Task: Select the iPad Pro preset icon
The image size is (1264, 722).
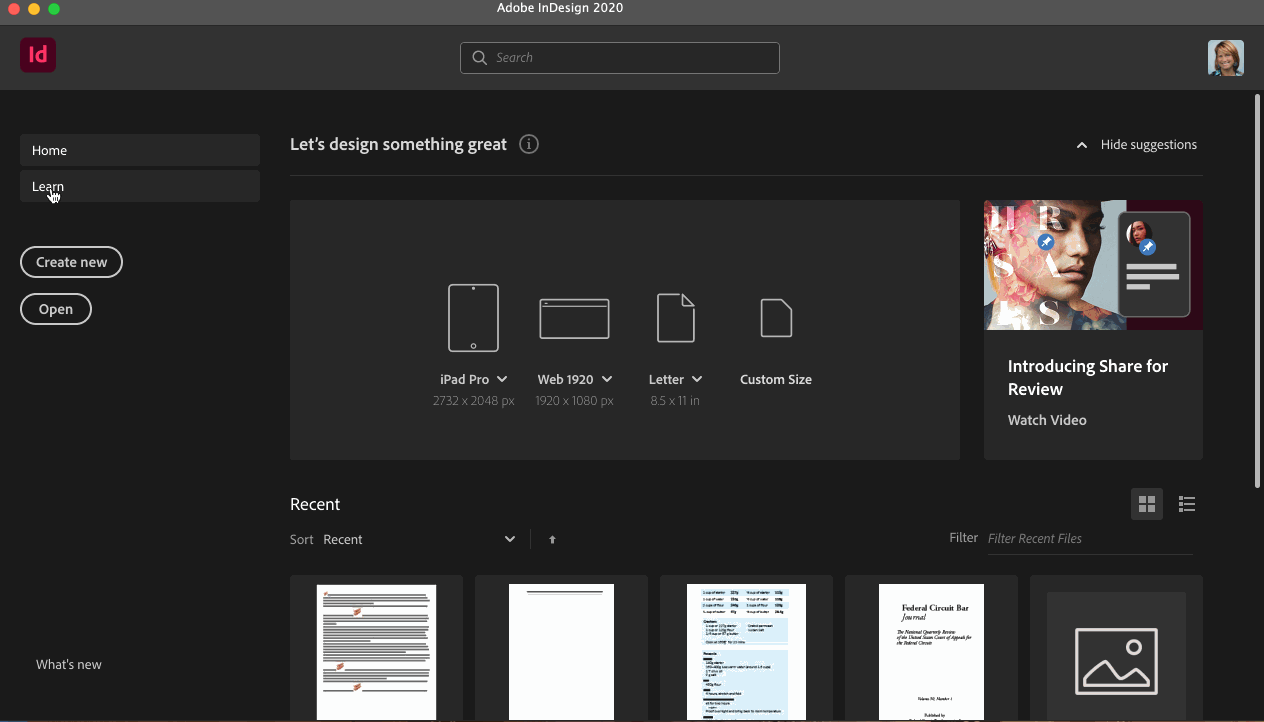Action: 473,318
